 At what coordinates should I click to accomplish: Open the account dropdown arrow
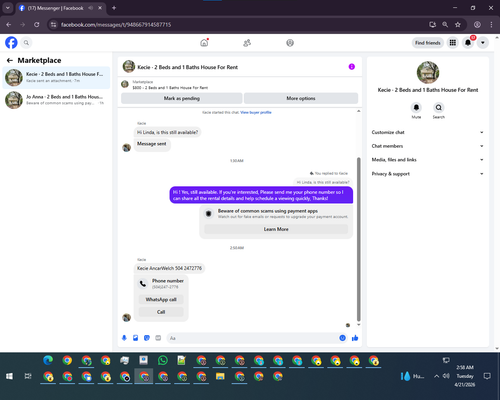click(483, 43)
